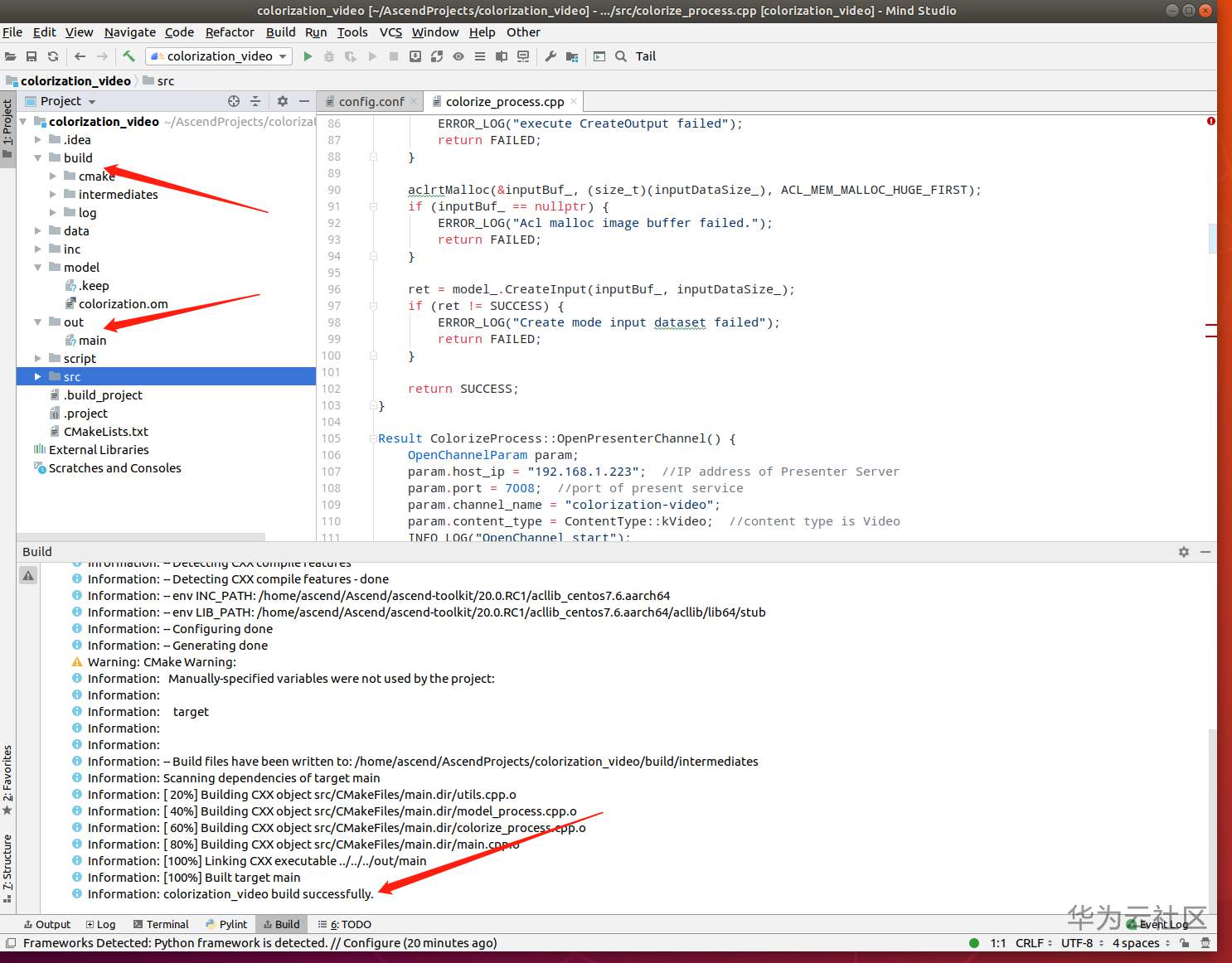Open the File menu
This screenshot has width=1232, height=963.
point(12,32)
